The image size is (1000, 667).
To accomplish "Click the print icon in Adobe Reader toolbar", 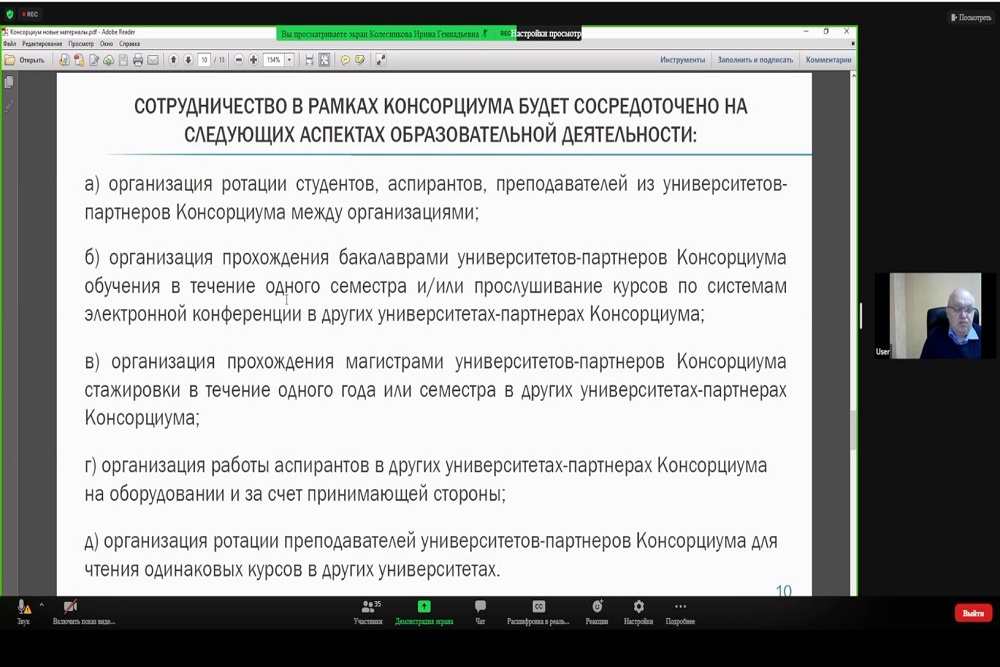I will pos(138,60).
